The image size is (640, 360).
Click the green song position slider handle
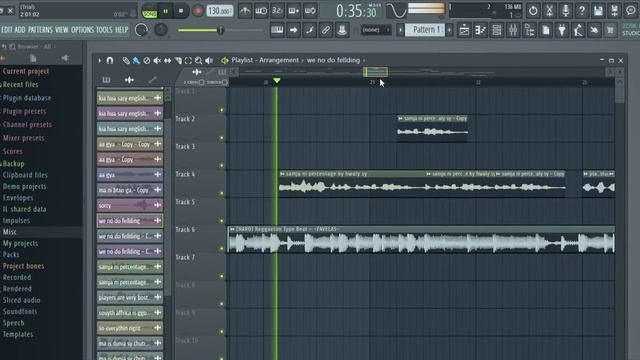point(221,30)
